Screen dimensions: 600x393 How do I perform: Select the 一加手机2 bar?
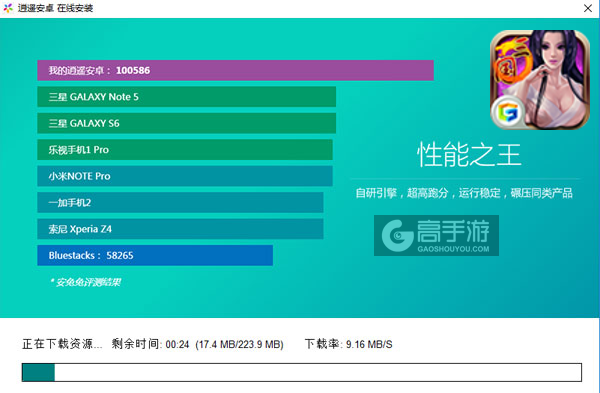pos(180,202)
